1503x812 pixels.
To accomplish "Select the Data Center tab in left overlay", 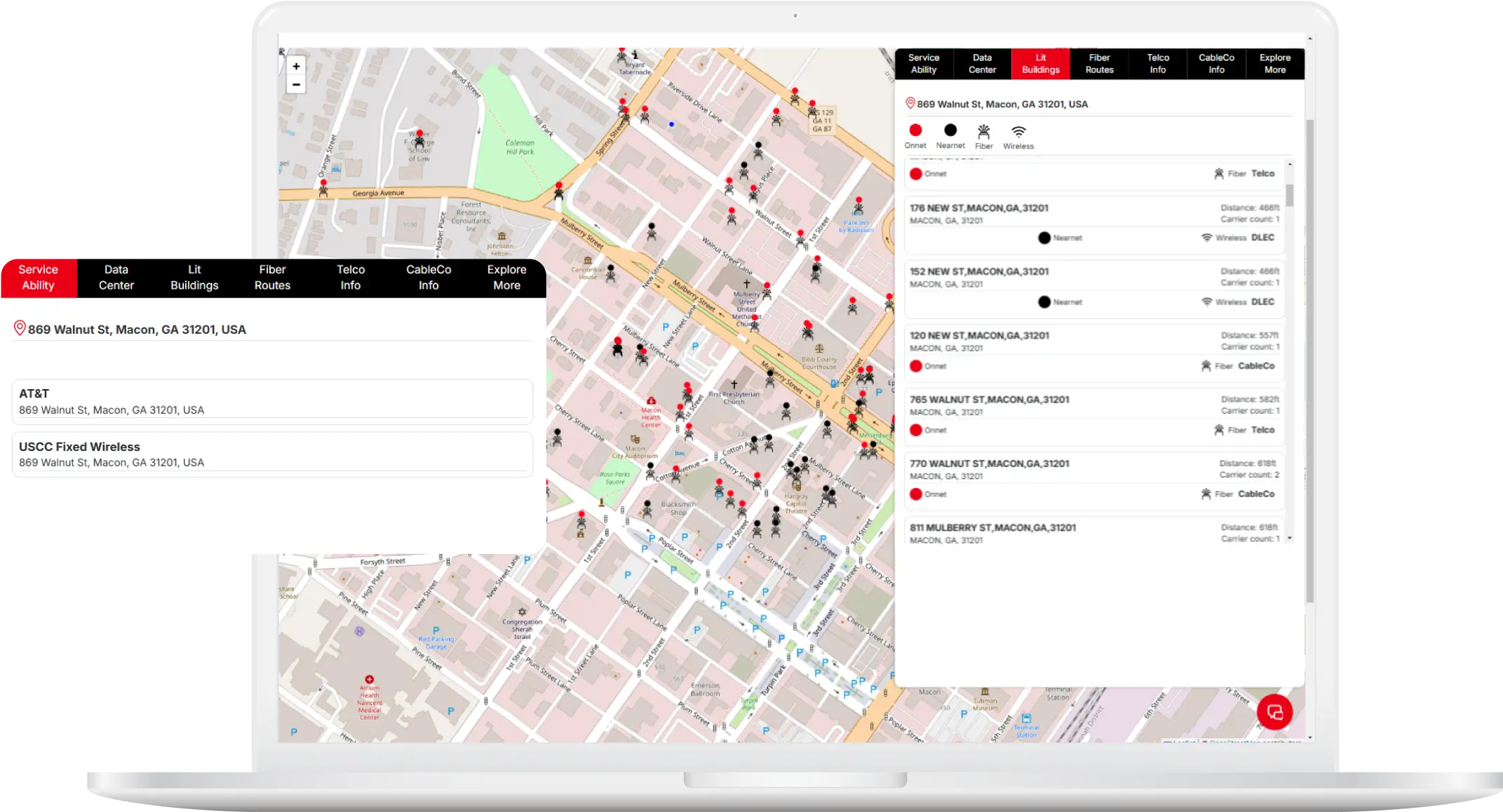I will [x=116, y=278].
